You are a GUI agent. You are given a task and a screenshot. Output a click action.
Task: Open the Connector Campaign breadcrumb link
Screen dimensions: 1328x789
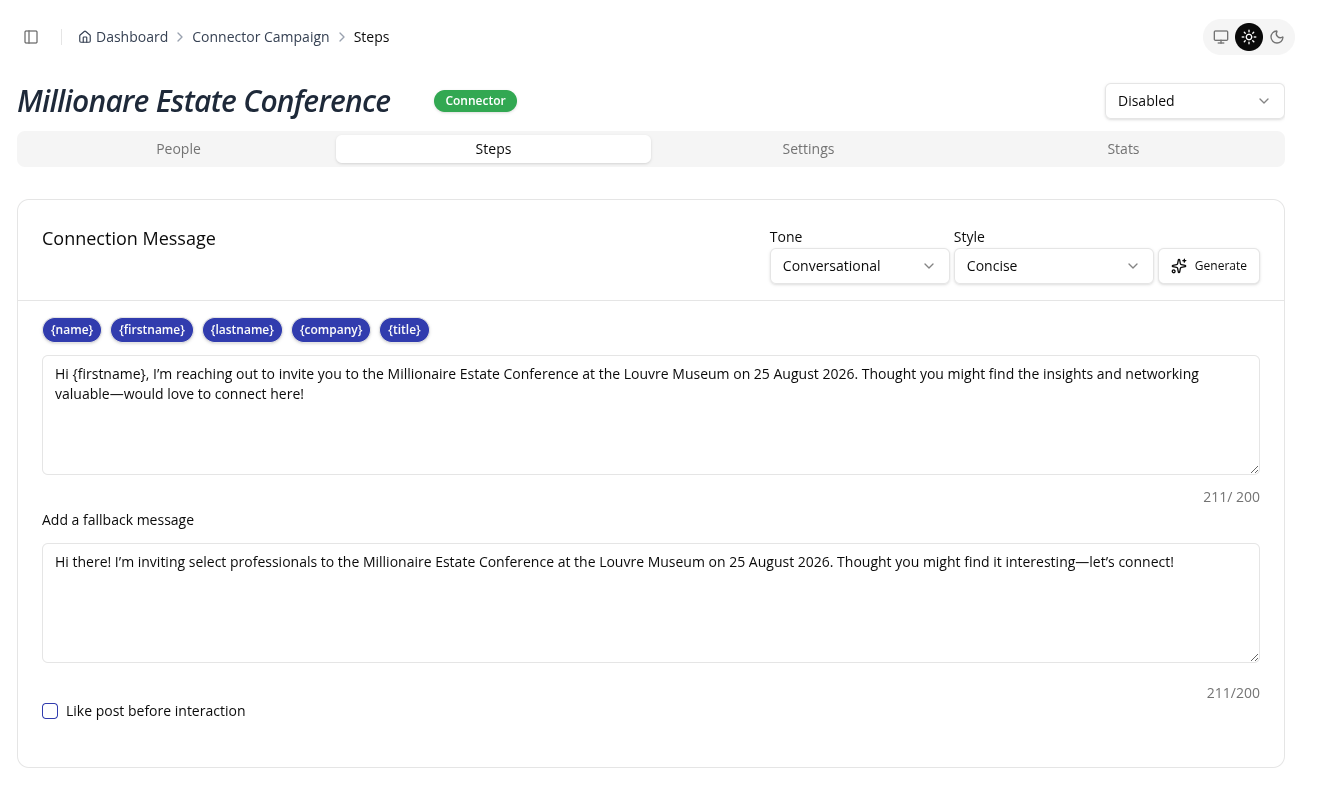point(261,37)
